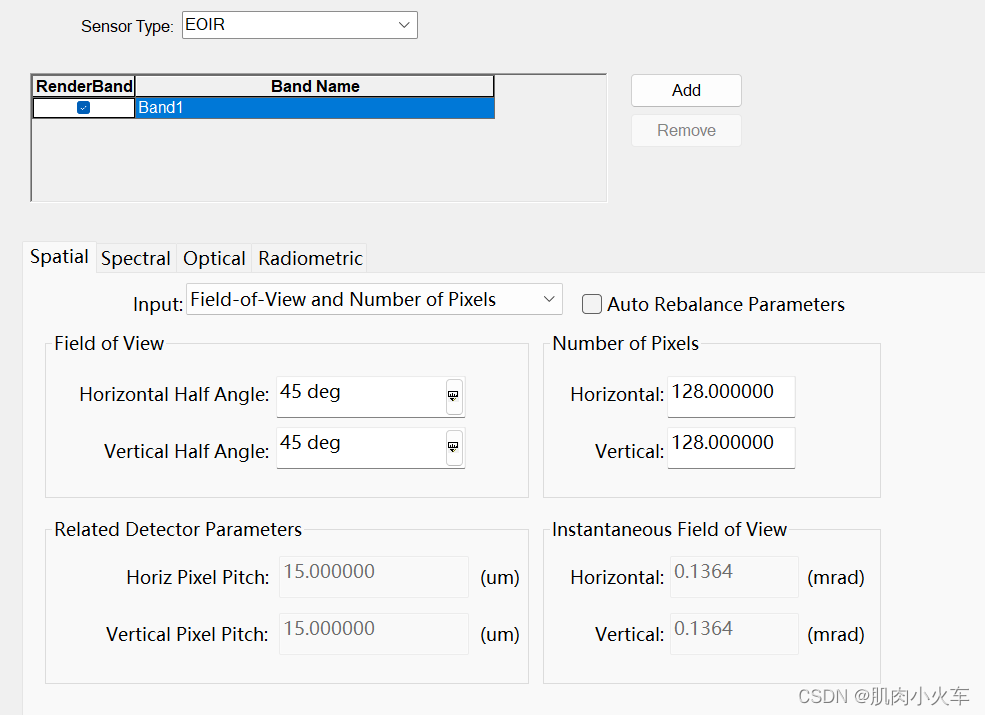Enable Auto Rebalance Parameters checkbox

pyautogui.click(x=592, y=304)
